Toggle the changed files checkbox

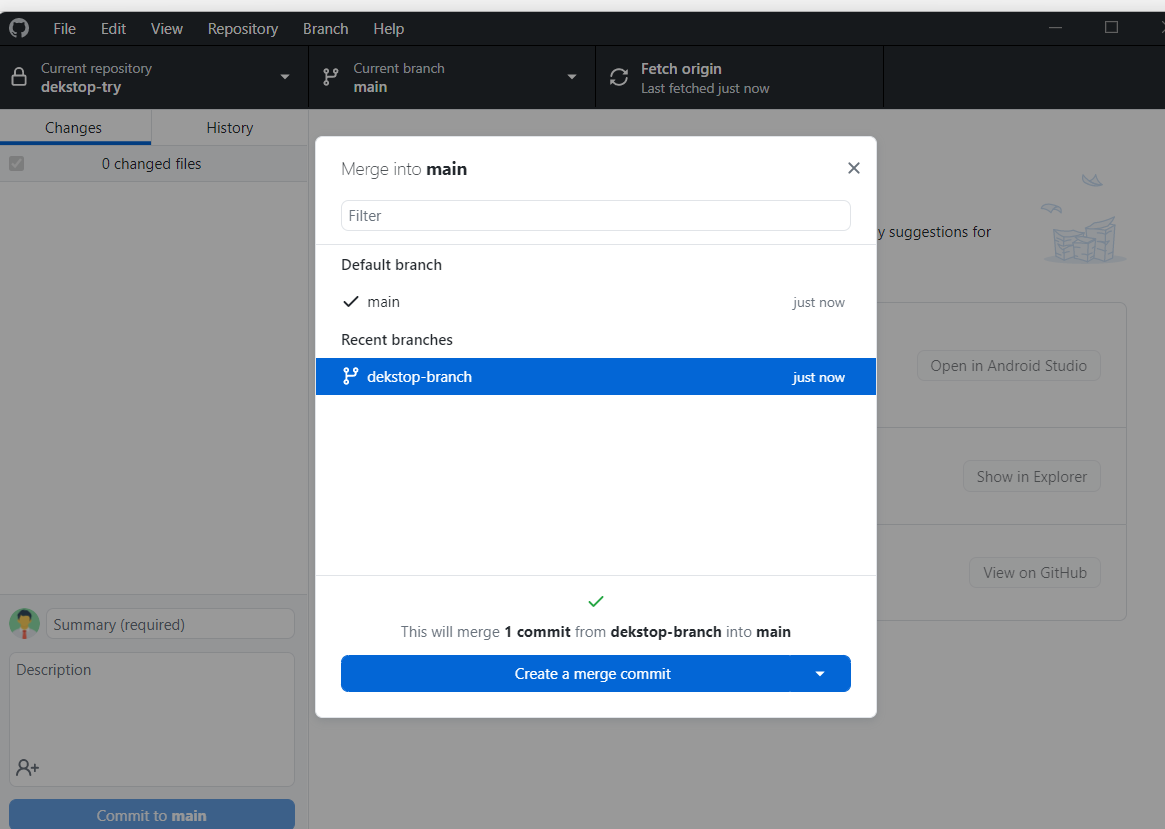[16, 163]
